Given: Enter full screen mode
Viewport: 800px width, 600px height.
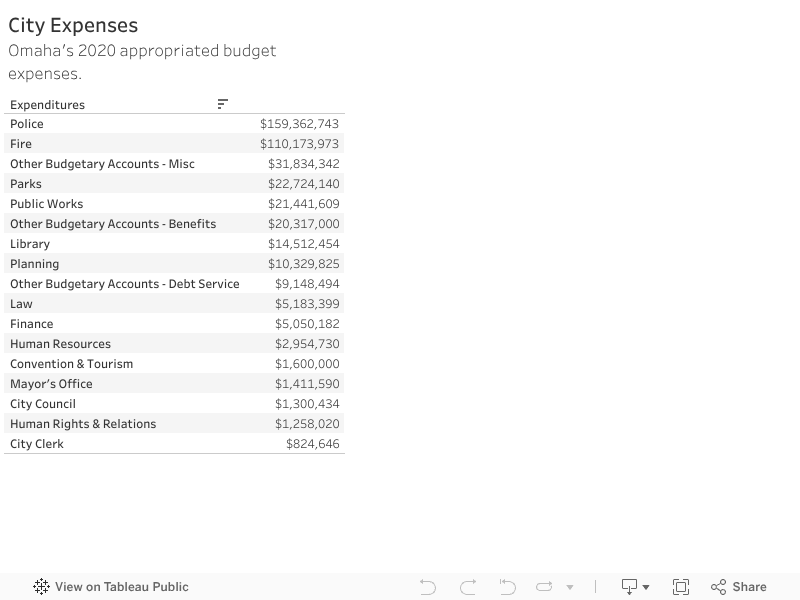Looking at the screenshot, I should [681, 587].
